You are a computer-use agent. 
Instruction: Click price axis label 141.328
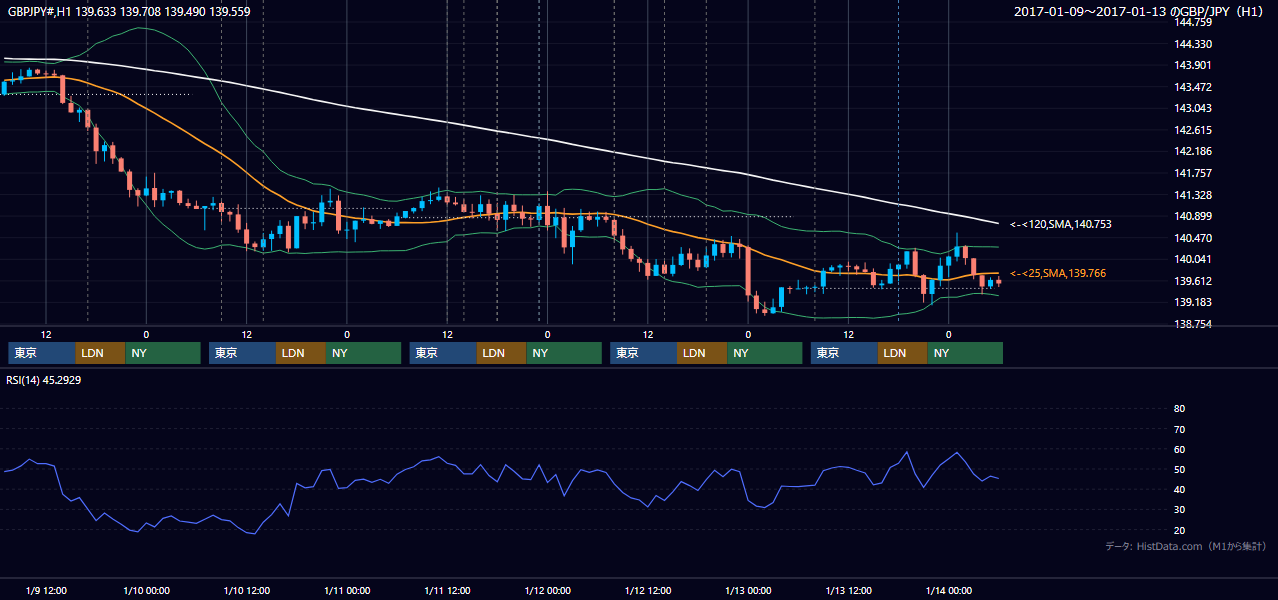(x=1193, y=195)
